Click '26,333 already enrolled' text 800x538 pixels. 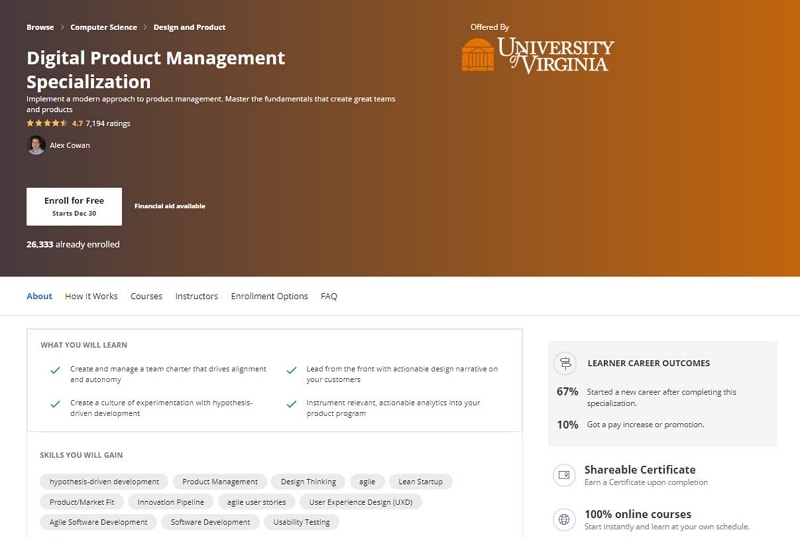(x=73, y=244)
